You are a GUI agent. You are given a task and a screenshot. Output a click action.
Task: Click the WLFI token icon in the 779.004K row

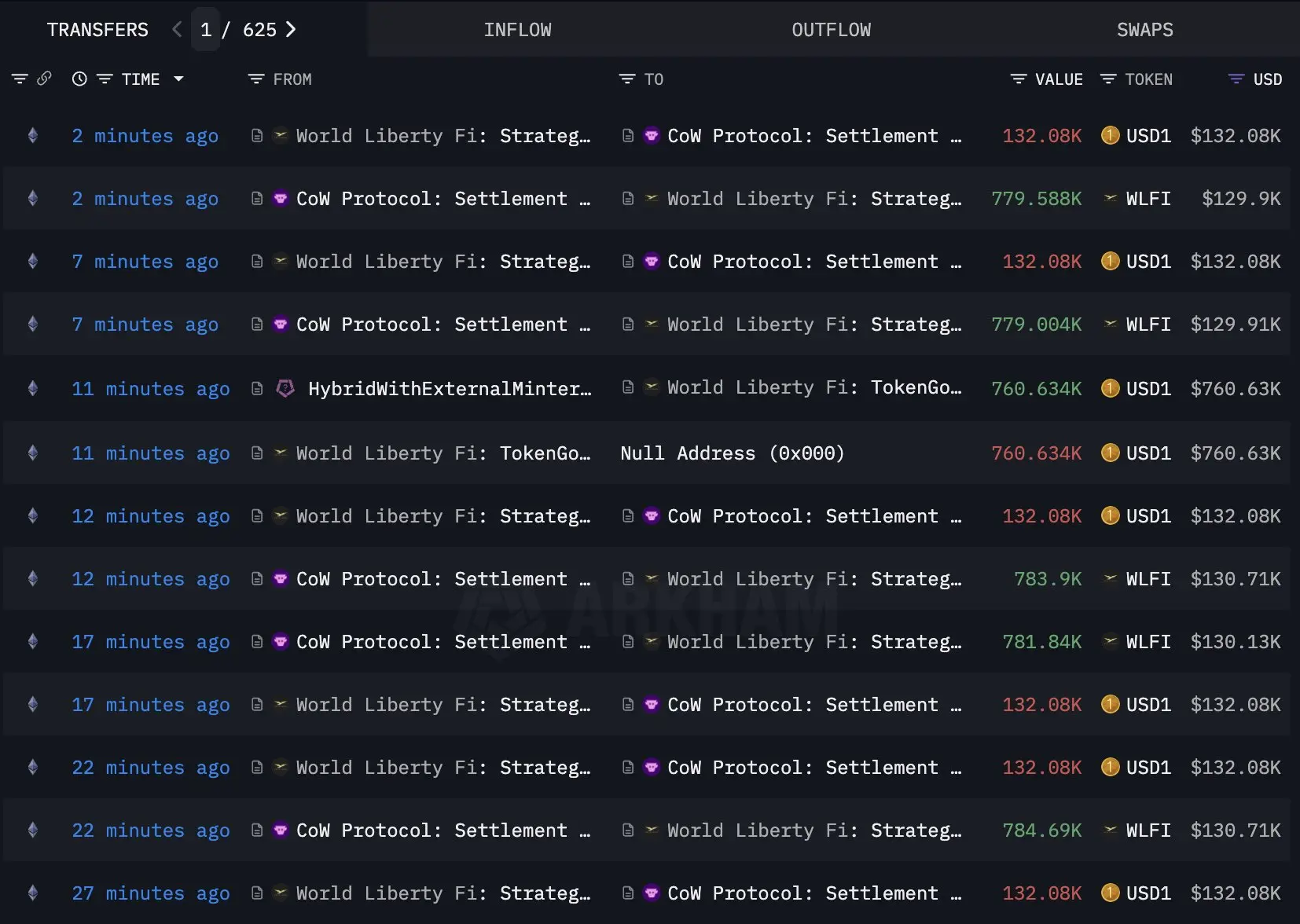[x=1111, y=324]
